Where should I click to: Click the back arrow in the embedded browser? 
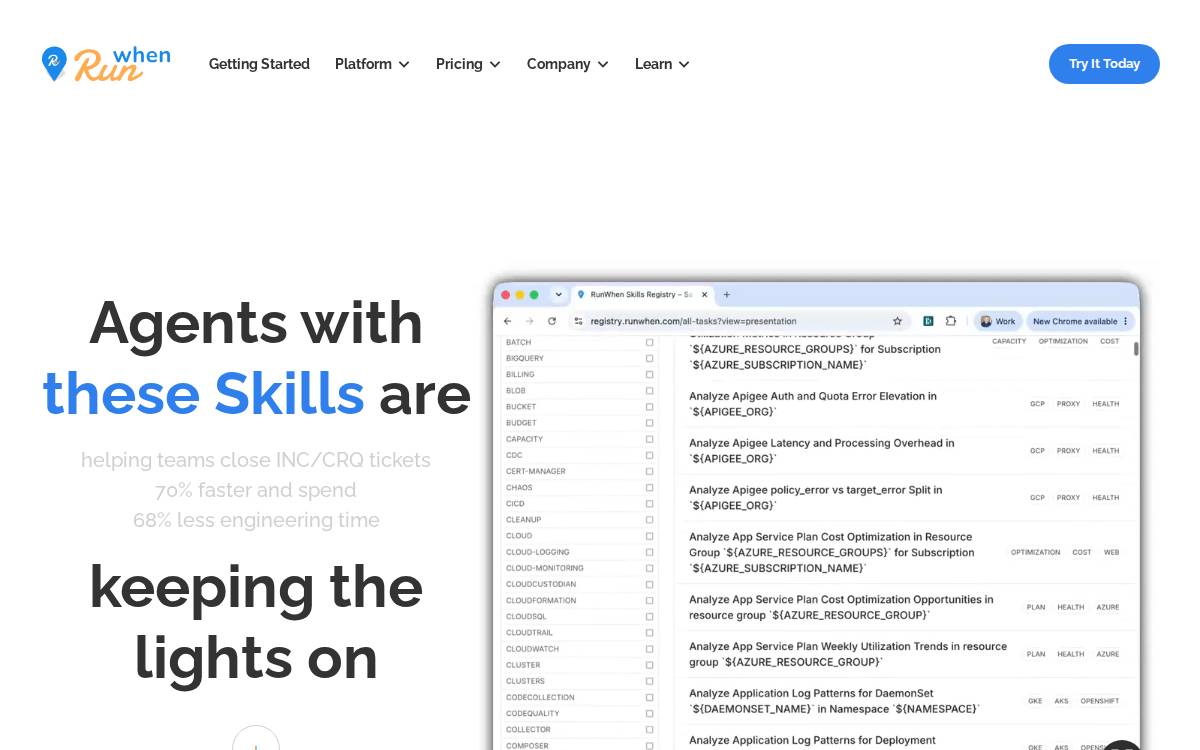pos(507,321)
